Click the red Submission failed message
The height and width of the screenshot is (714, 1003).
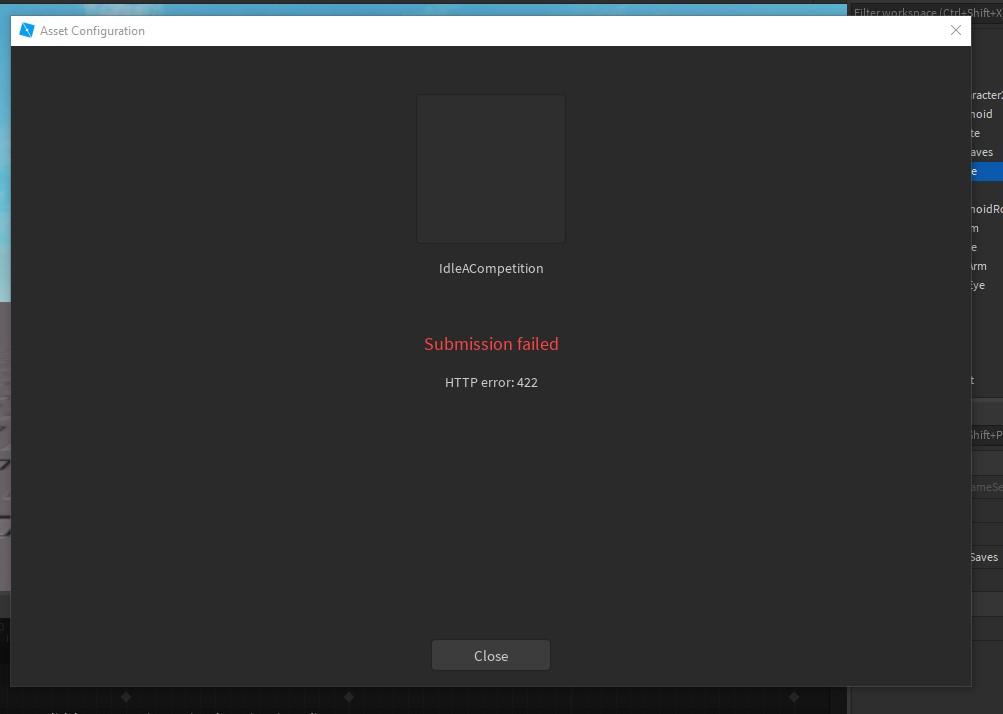pos(490,344)
